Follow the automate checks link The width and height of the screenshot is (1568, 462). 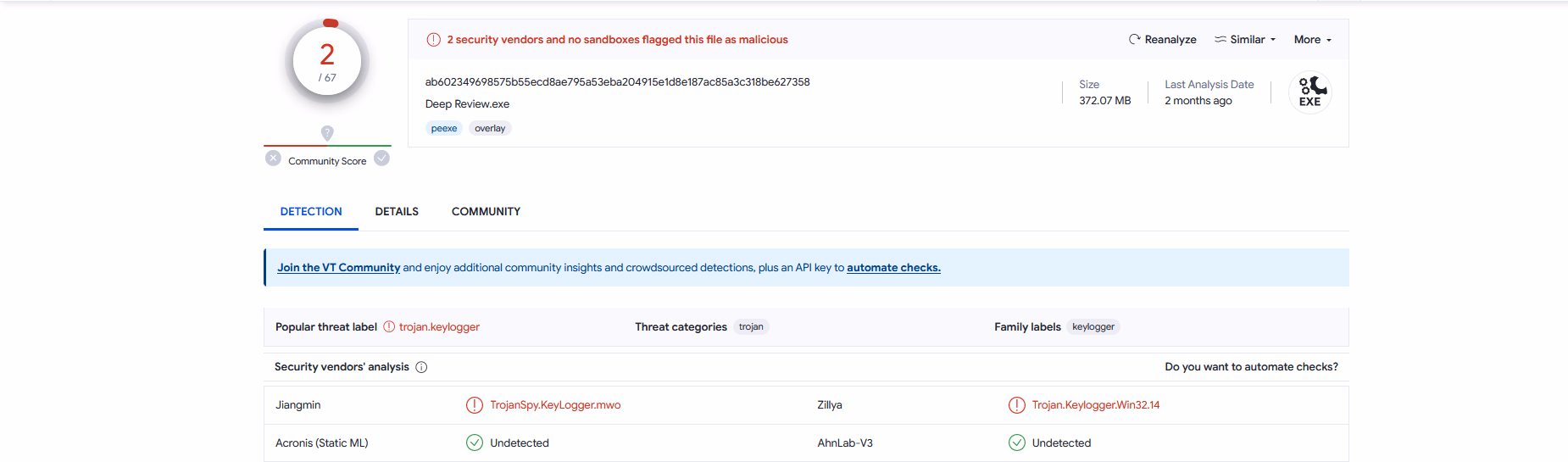click(893, 267)
